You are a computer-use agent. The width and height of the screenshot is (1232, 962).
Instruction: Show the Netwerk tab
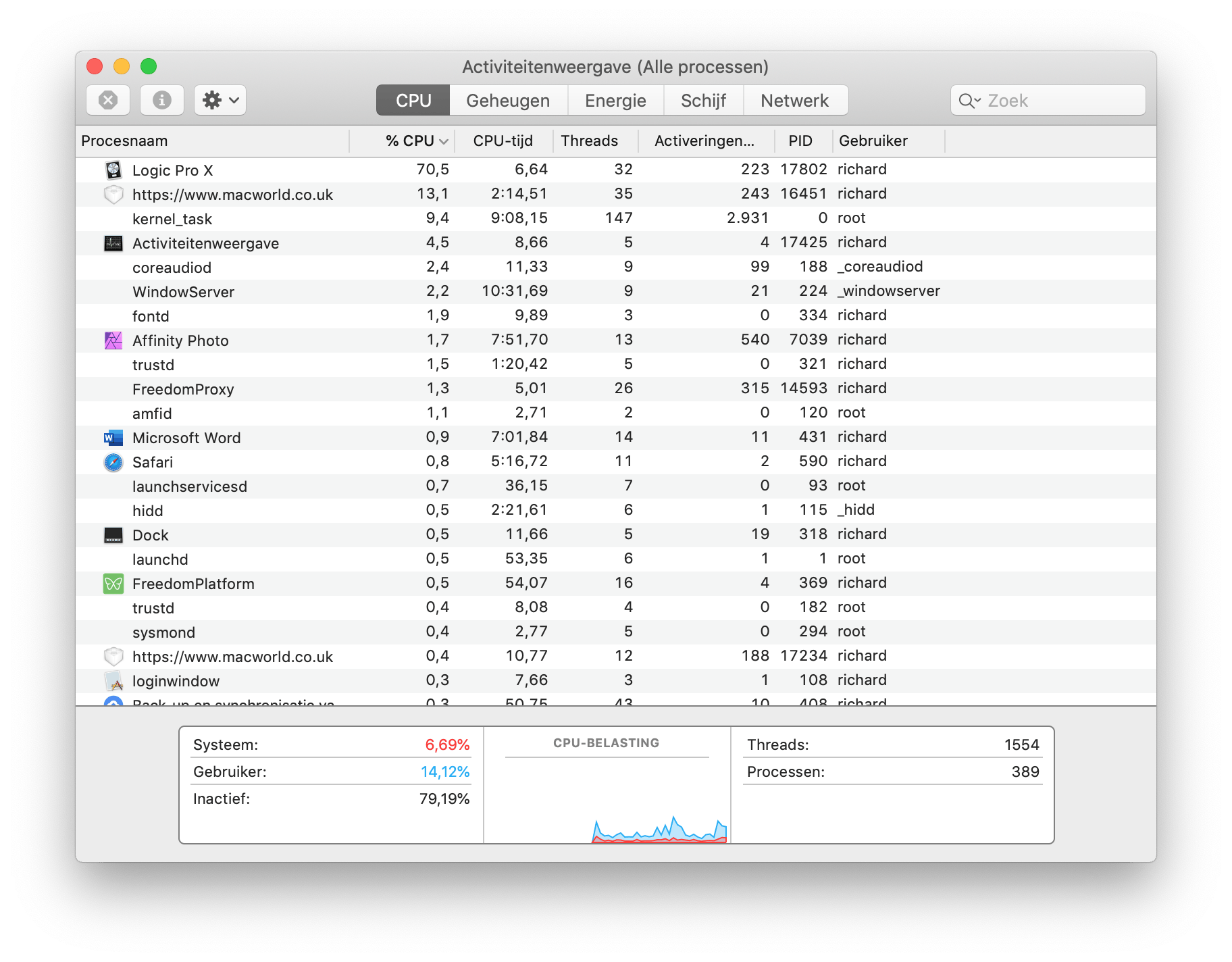click(795, 101)
